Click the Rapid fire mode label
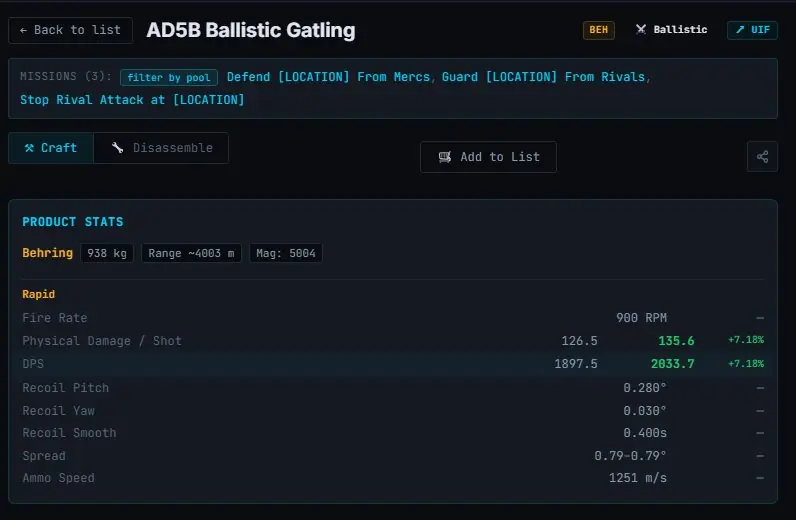796x520 pixels. (x=39, y=294)
